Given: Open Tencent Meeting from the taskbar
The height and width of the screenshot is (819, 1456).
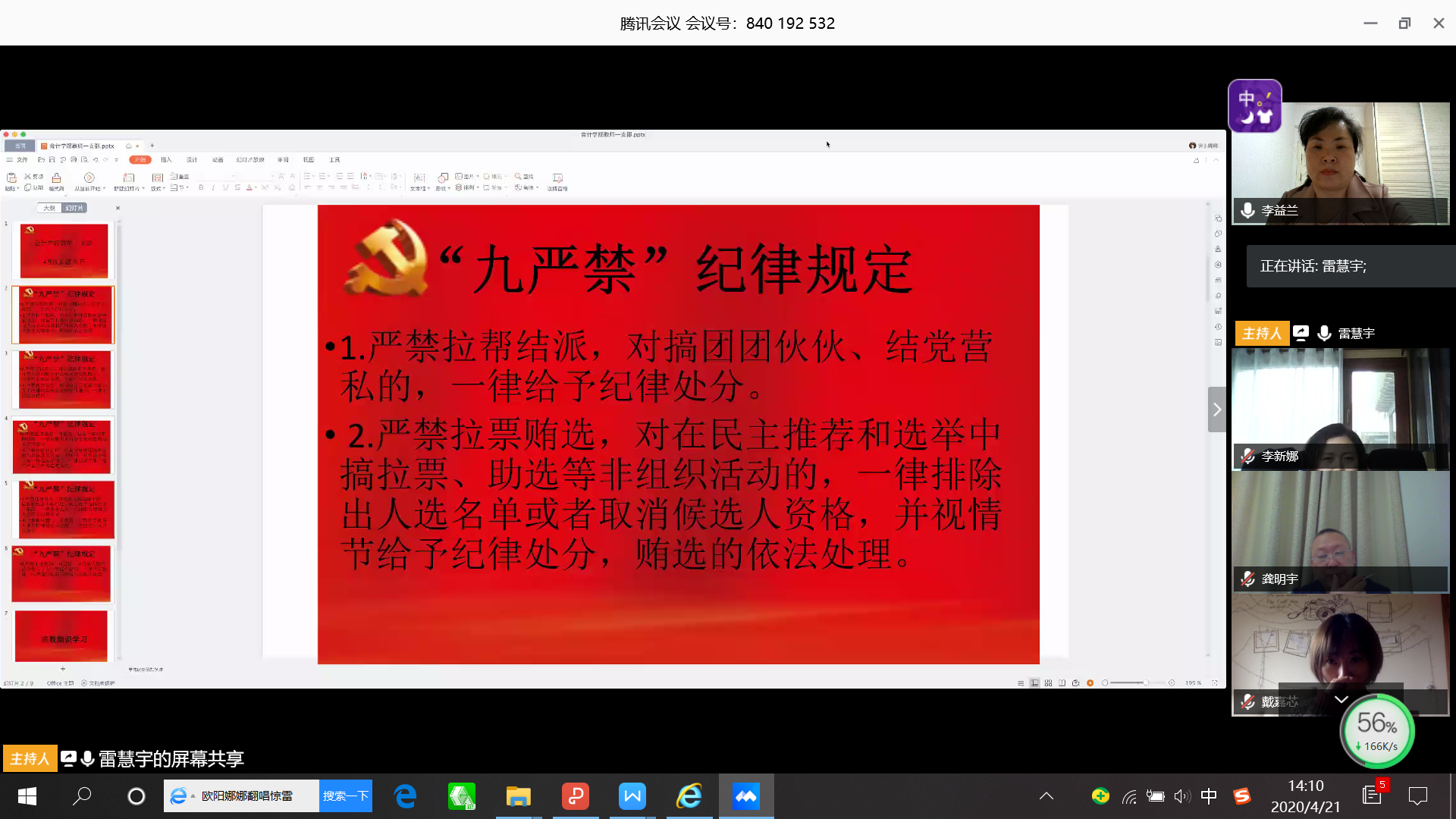Looking at the screenshot, I should tap(745, 796).
